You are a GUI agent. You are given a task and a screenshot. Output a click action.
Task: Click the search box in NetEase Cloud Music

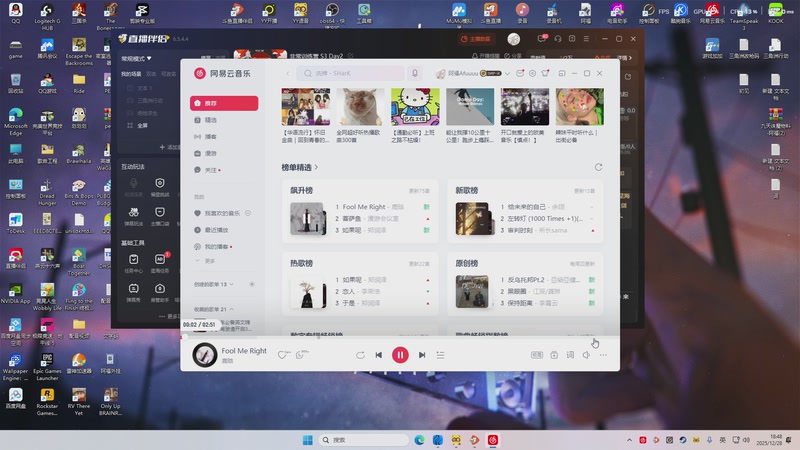click(x=350, y=73)
